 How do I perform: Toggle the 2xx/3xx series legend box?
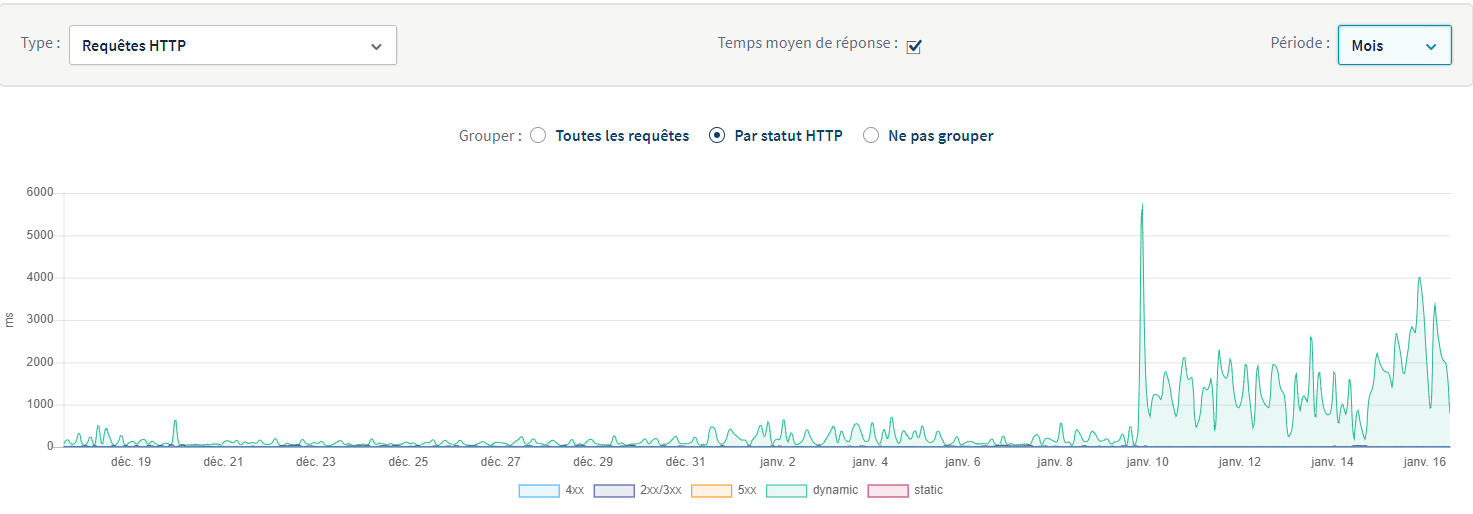click(x=614, y=491)
